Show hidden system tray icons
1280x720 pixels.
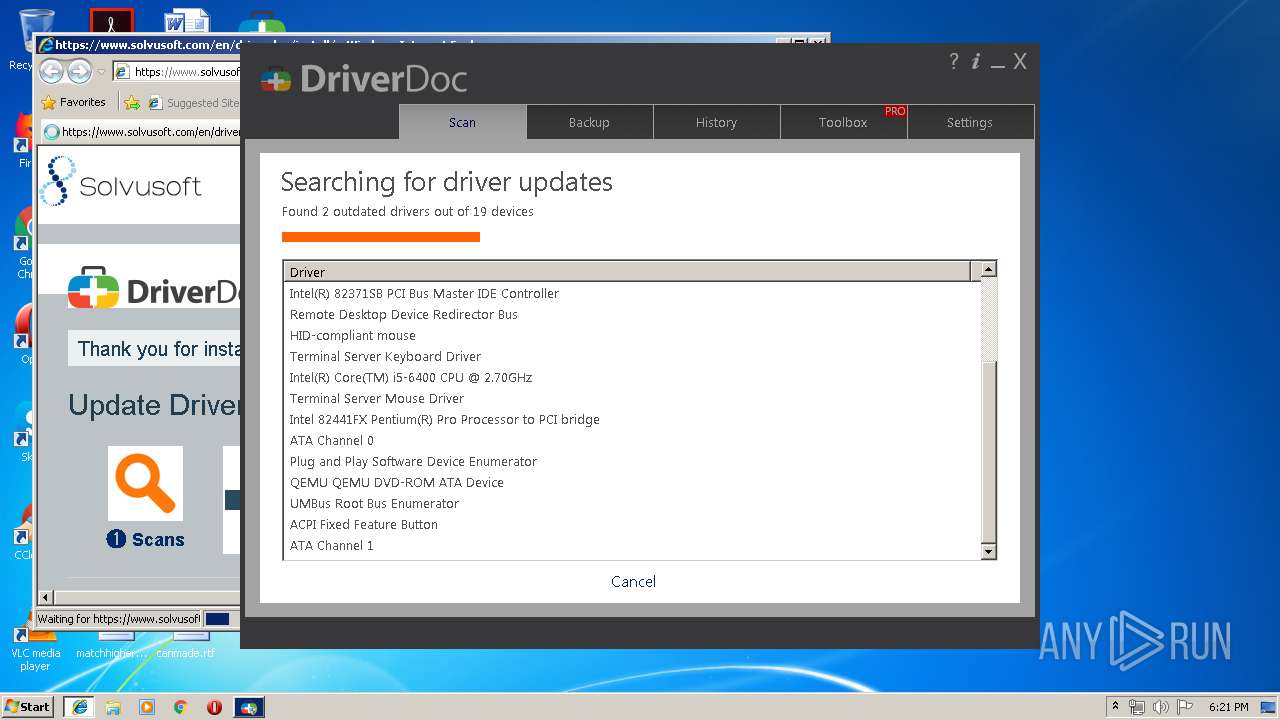[1116, 707]
